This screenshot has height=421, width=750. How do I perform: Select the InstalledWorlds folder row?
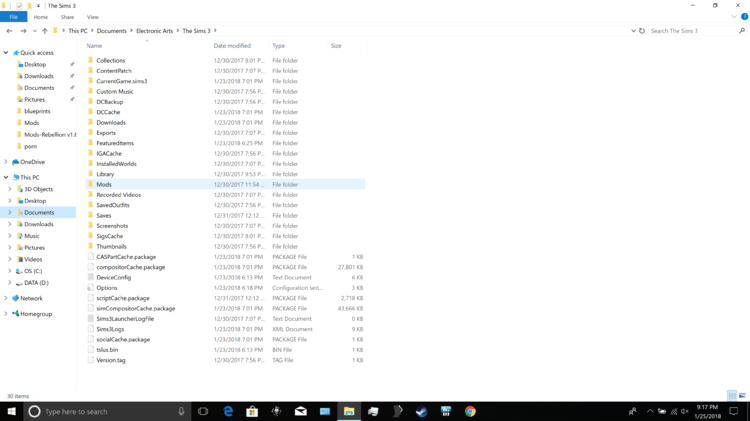pyautogui.click(x=225, y=164)
